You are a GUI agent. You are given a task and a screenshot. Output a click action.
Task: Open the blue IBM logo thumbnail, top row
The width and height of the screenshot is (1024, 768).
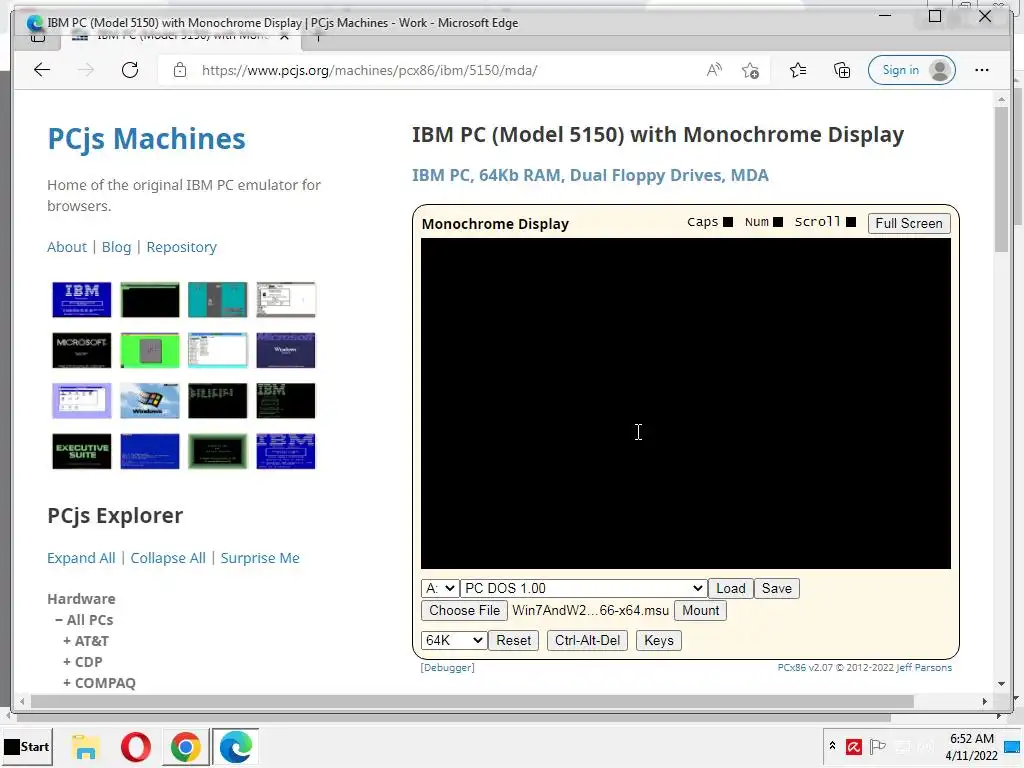click(x=82, y=300)
